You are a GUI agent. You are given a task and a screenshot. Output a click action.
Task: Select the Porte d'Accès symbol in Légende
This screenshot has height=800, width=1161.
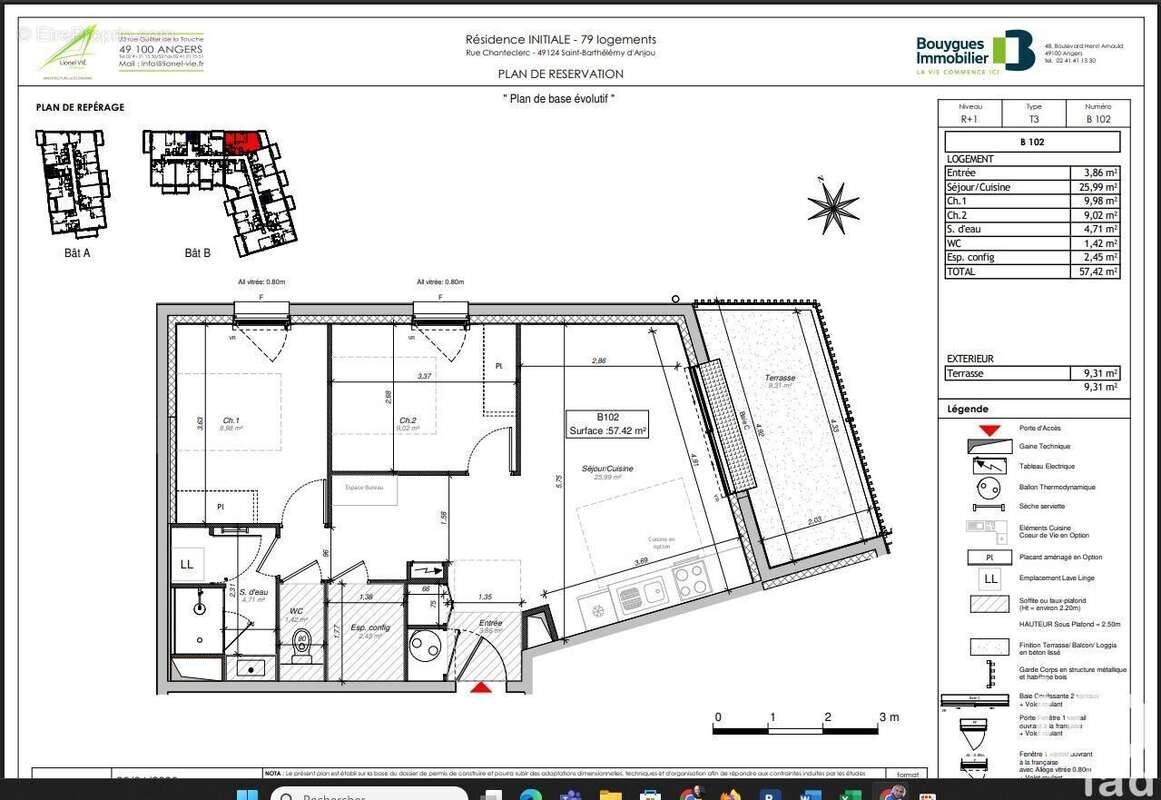point(990,431)
